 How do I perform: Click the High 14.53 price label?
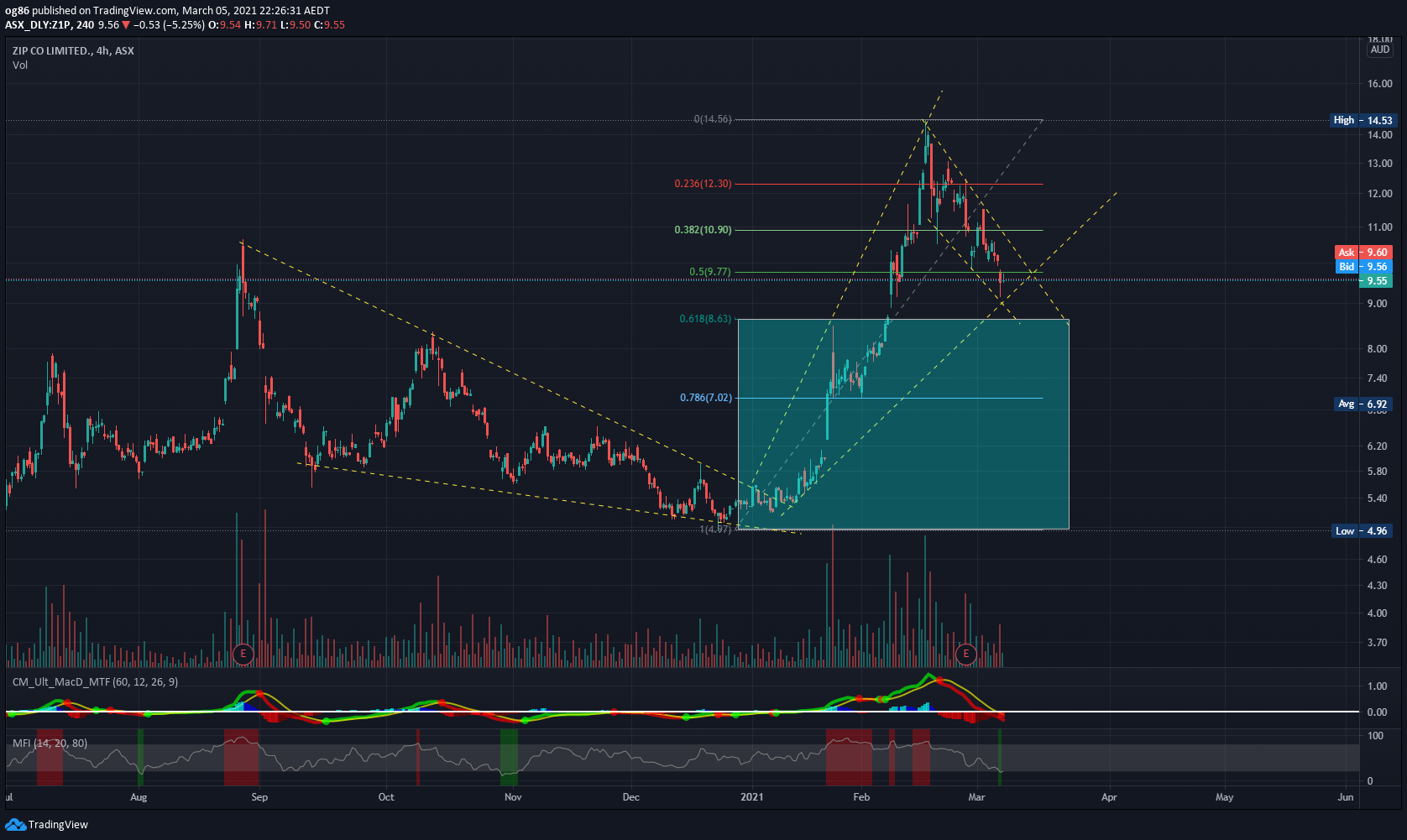pos(1363,120)
